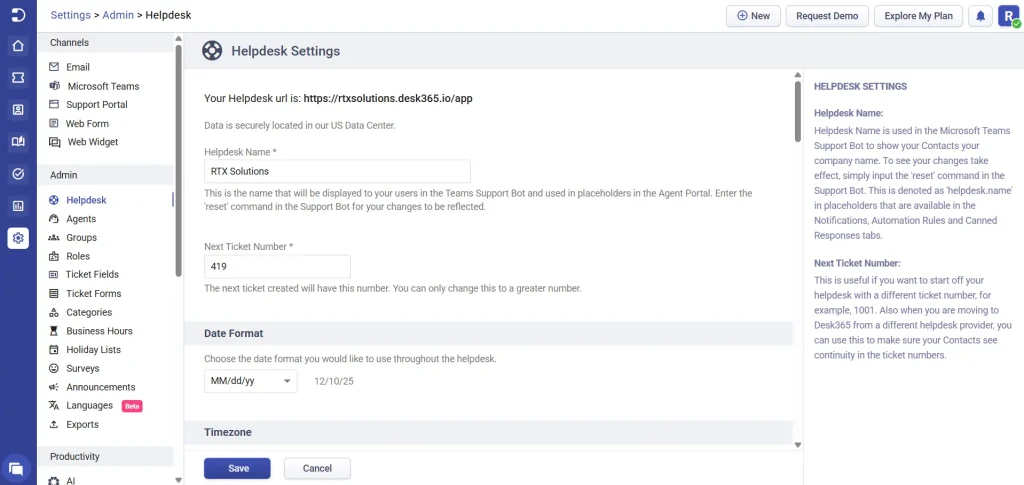
Task: Open Microsoft Teams channel settings
Action: pyautogui.click(x=103, y=86)
